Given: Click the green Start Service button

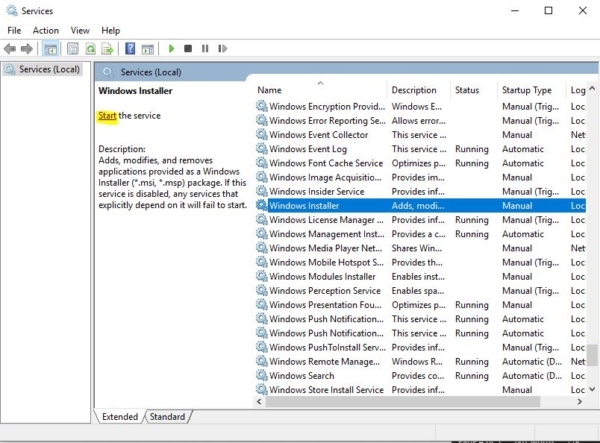Looking at the screenshot, I should (171, 49).
